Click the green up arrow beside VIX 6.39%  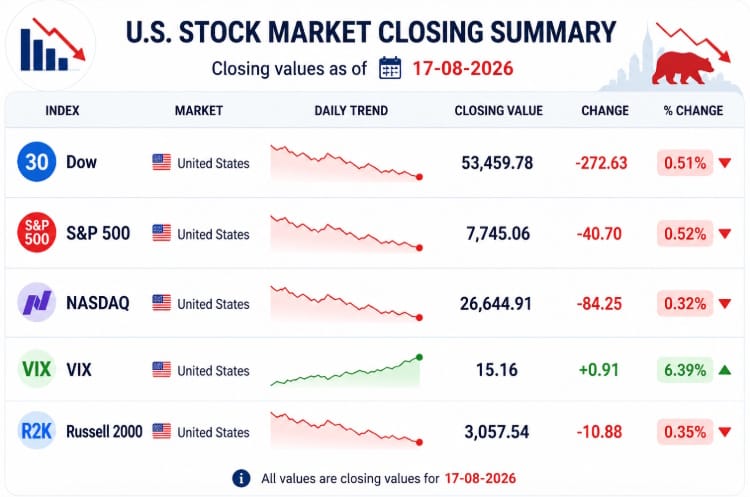tap(725, 370)
